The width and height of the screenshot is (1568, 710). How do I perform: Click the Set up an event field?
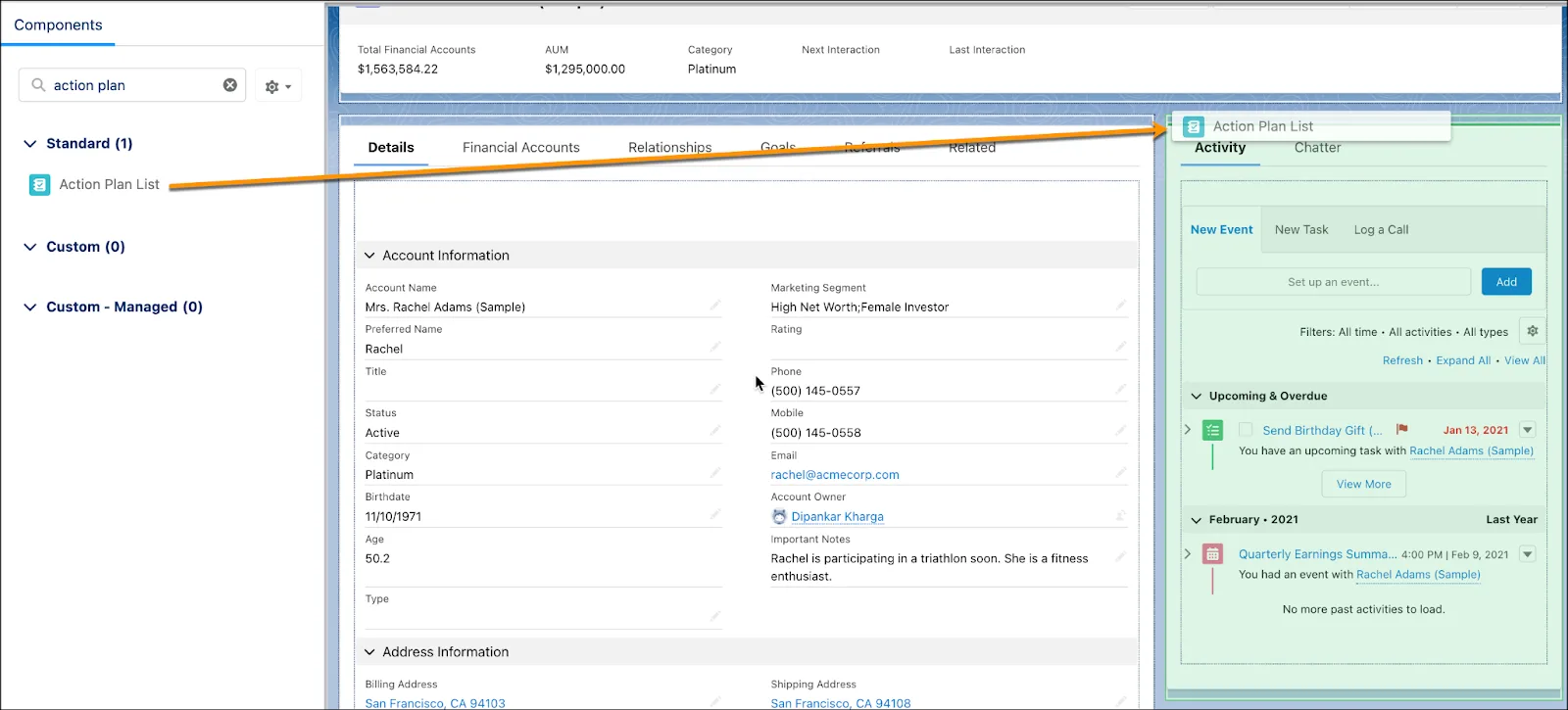point(1333,282)
